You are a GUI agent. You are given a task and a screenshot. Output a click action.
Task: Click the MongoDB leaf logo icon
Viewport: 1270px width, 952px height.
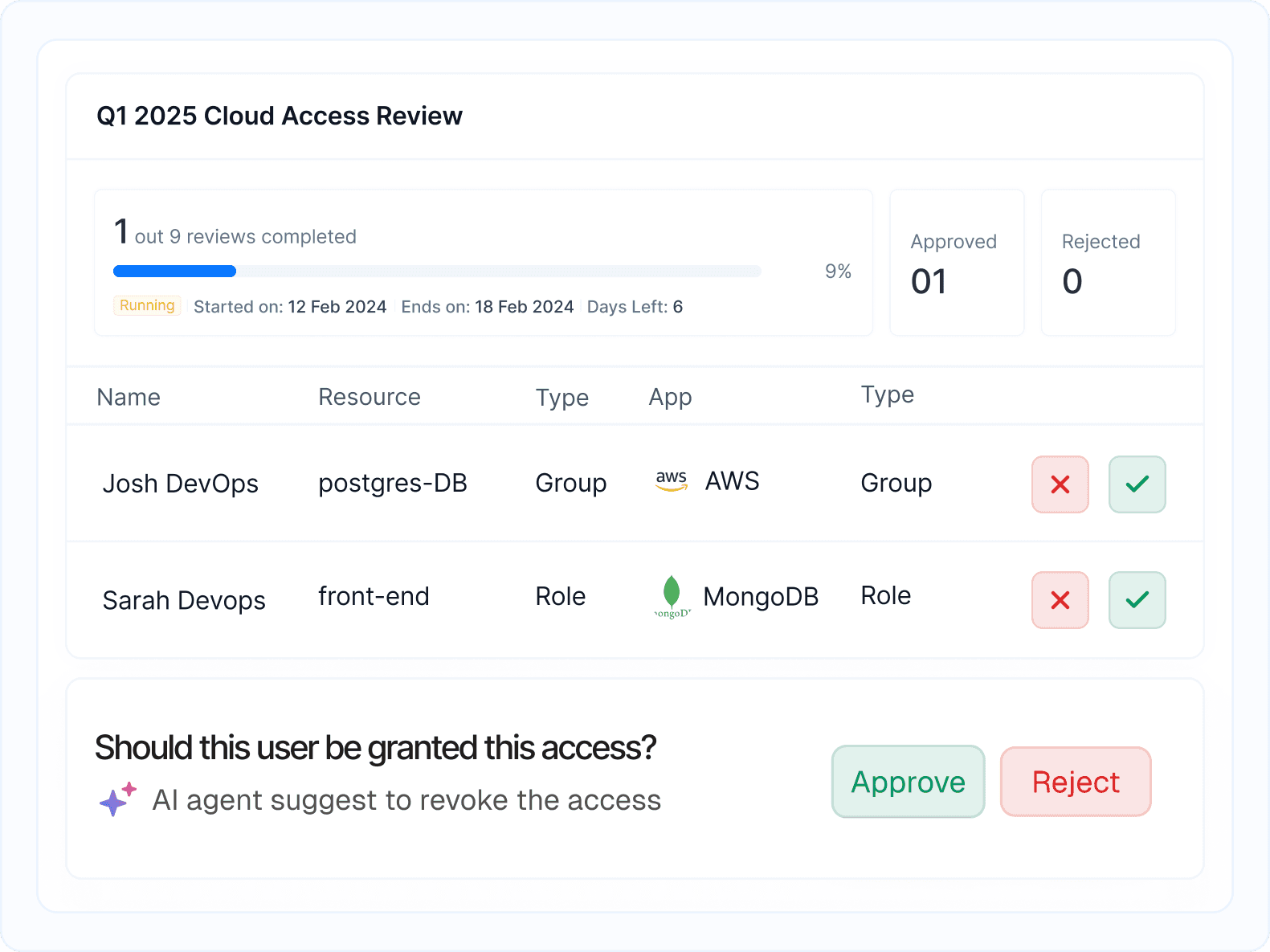[x=672, y=597]
